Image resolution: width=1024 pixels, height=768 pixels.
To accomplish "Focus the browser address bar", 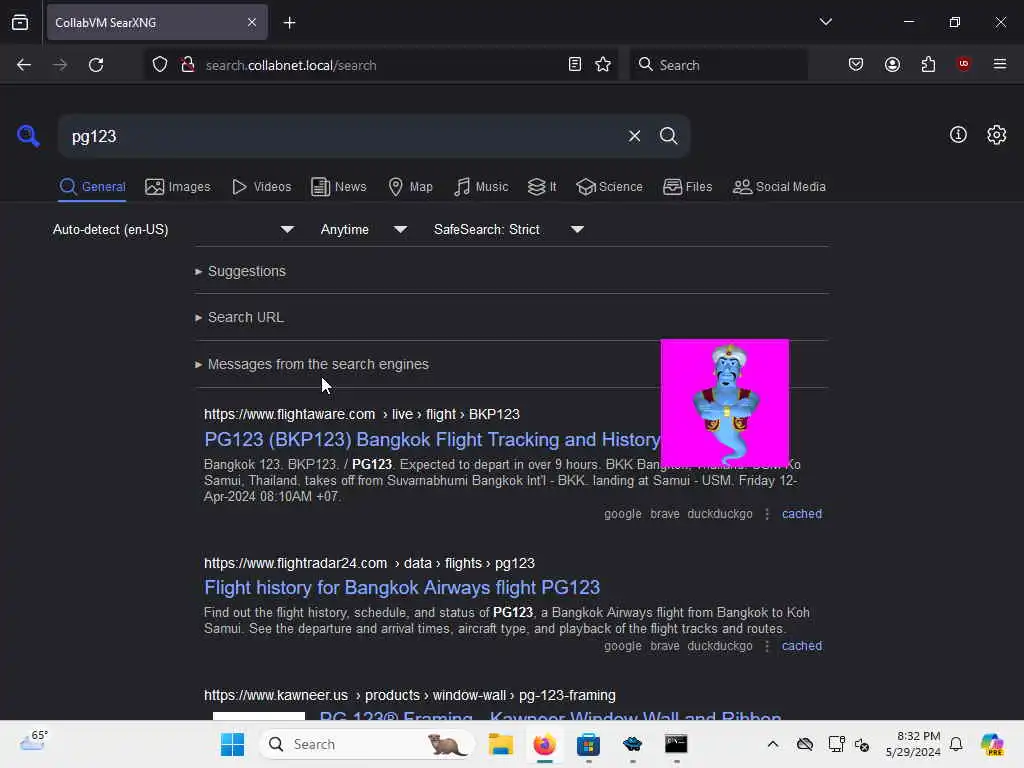I will click(x=381, y=65).
